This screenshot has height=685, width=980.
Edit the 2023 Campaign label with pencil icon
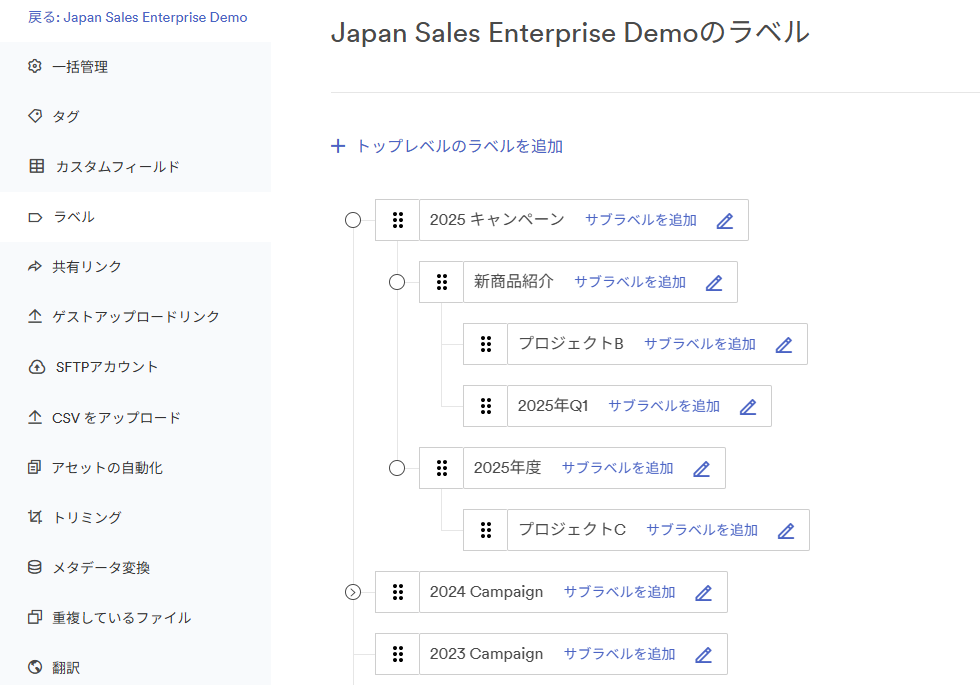704,654
